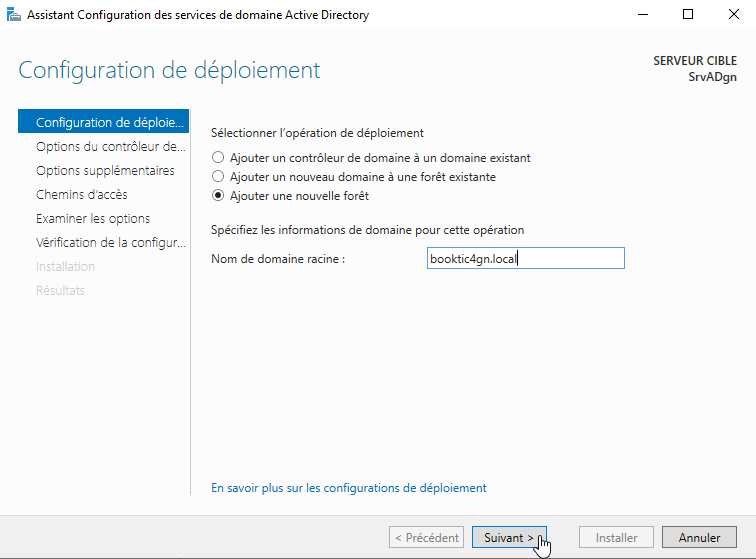Click 'SrvADgn' target server name

(712, 77)
